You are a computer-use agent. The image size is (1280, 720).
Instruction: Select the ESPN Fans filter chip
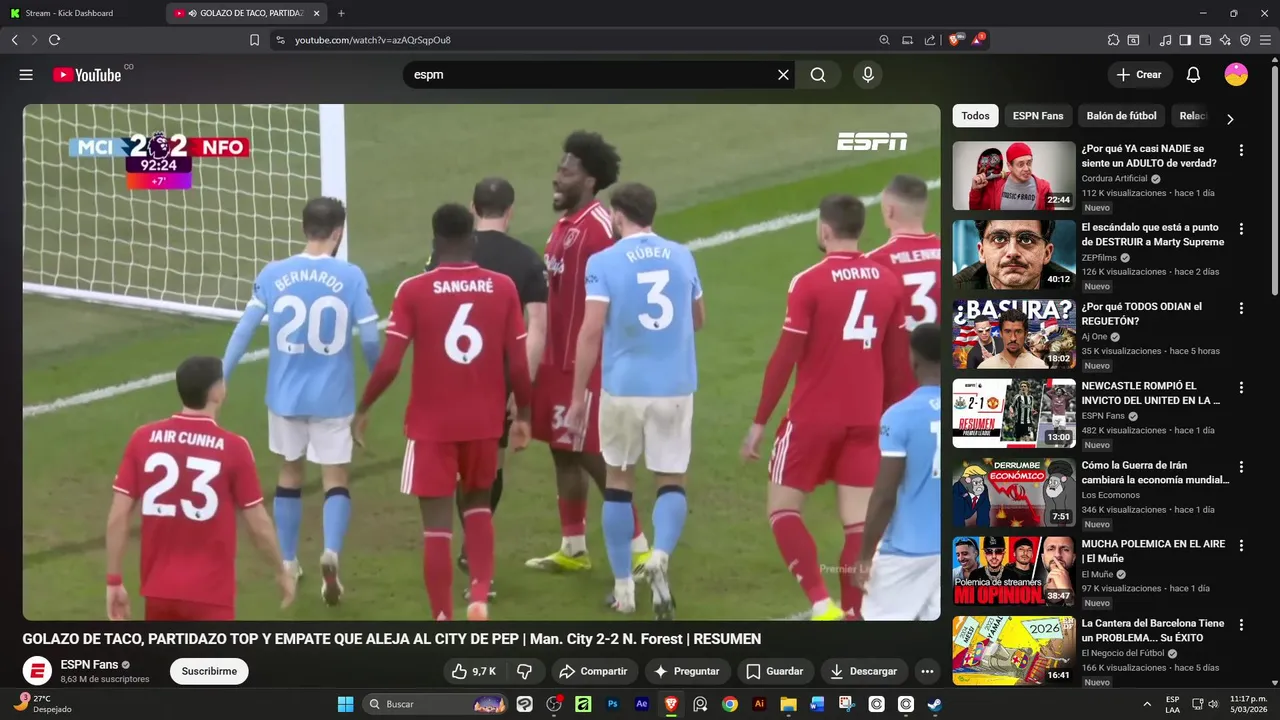pos(1038,116)
